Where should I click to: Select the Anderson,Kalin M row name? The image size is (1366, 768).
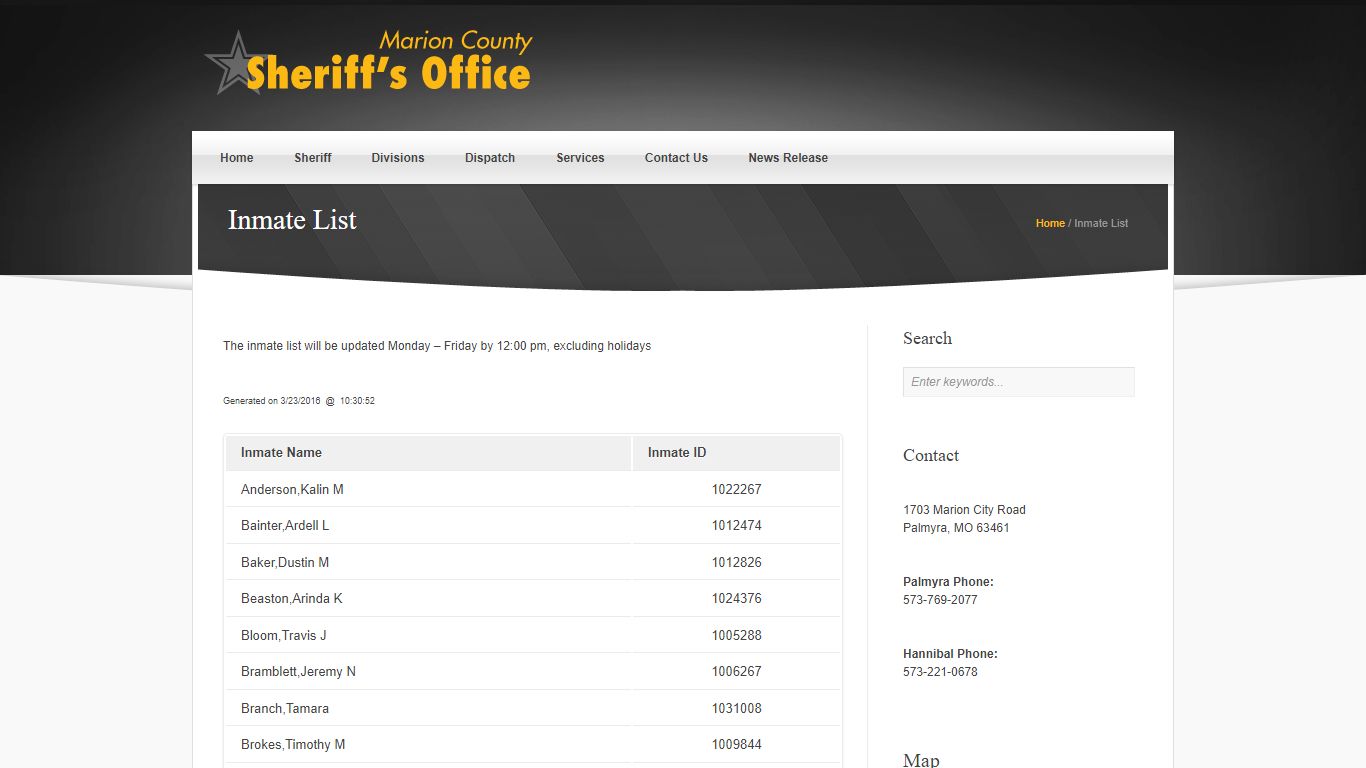(x=292, y=489)
